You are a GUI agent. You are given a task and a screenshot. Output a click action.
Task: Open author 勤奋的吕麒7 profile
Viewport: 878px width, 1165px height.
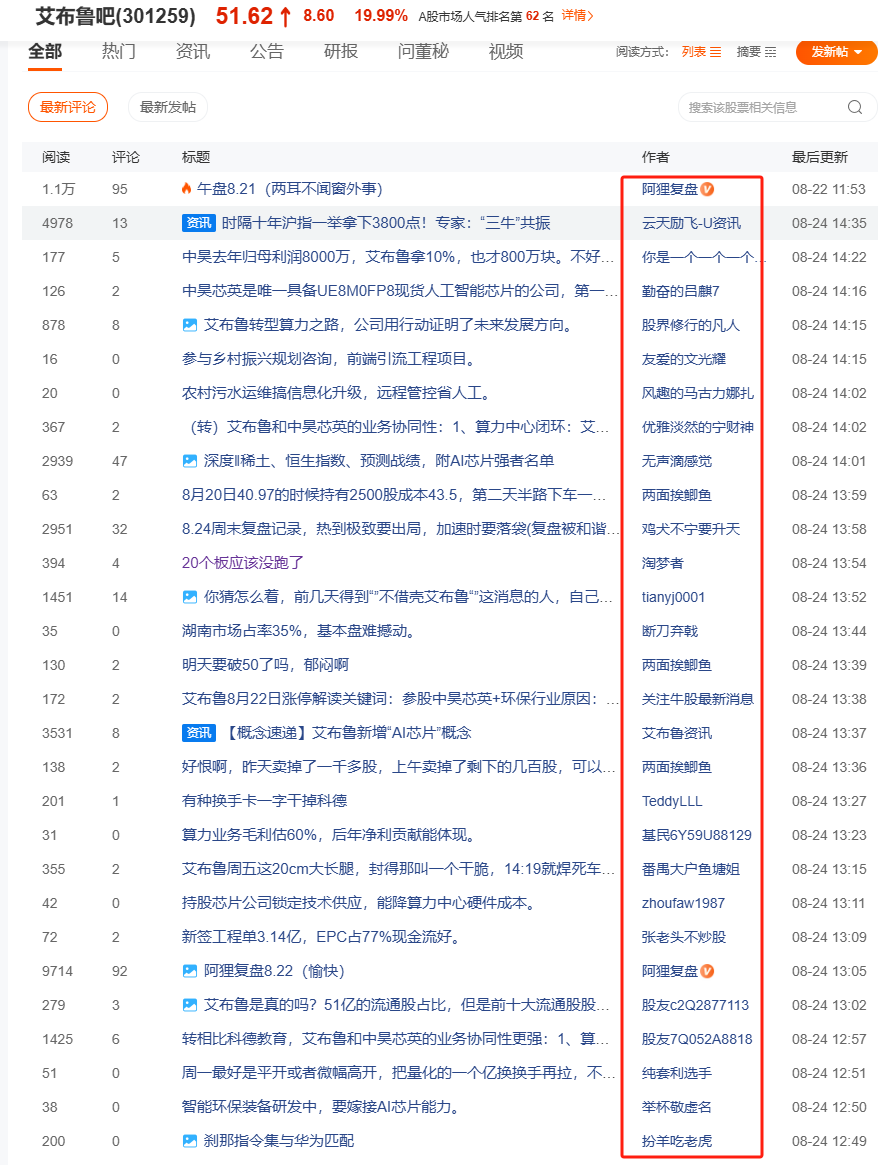pyautogui.click(x=680, y=291)
